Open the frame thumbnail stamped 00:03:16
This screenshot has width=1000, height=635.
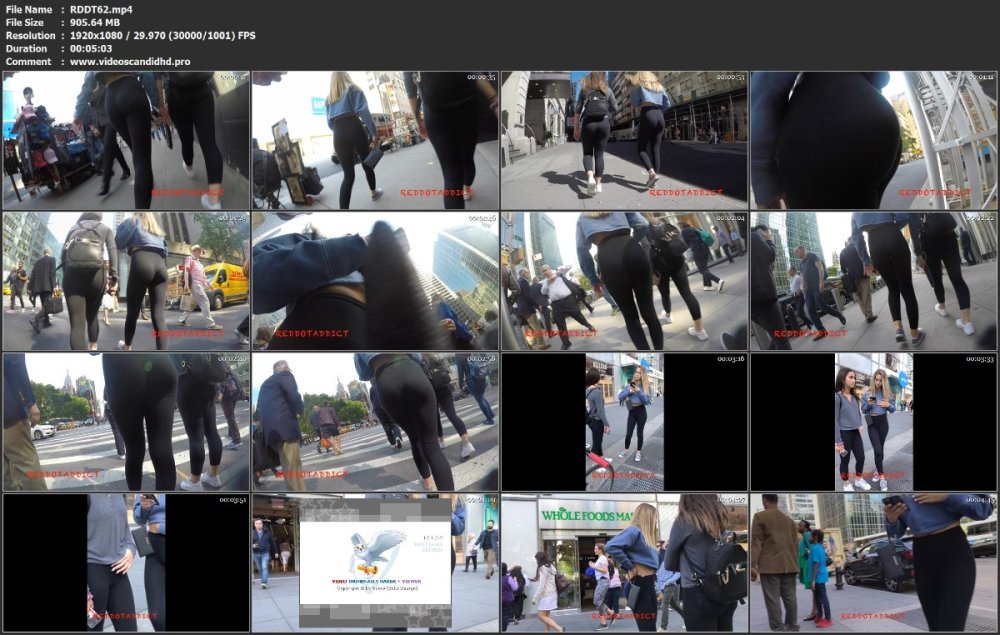[624, 422]
